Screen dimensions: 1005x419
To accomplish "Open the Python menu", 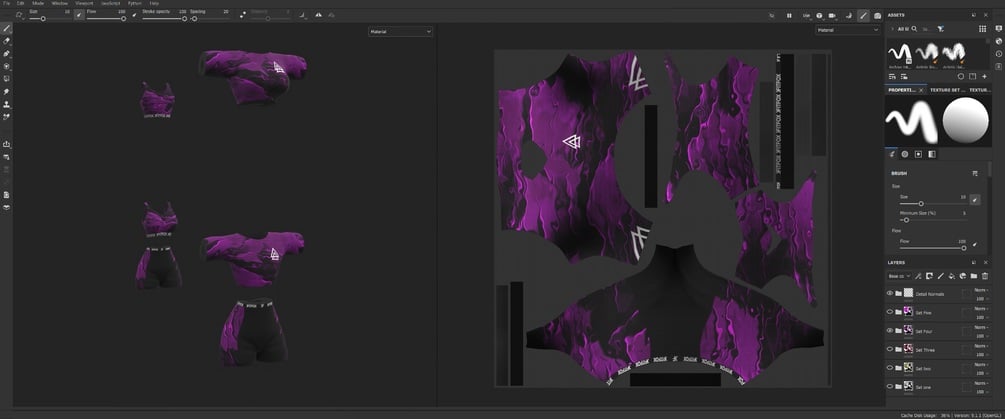I will [x=134, y=3].
